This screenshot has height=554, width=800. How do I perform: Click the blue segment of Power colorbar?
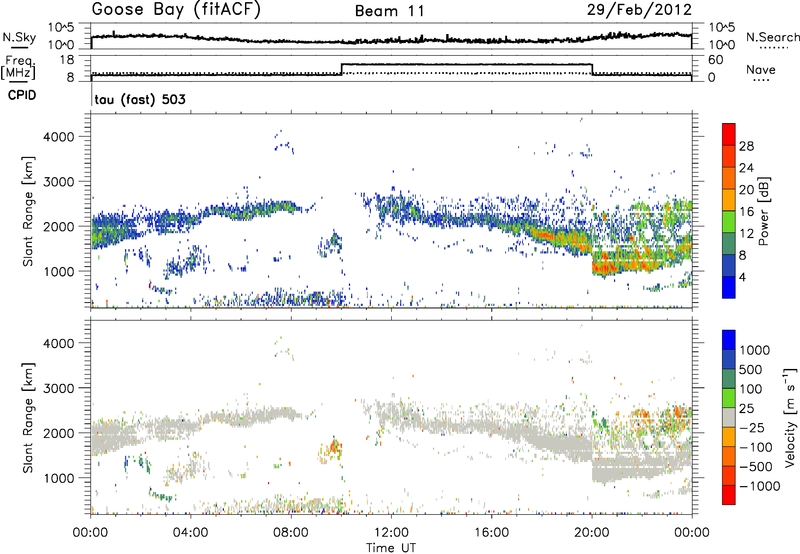tap(729, 287)
